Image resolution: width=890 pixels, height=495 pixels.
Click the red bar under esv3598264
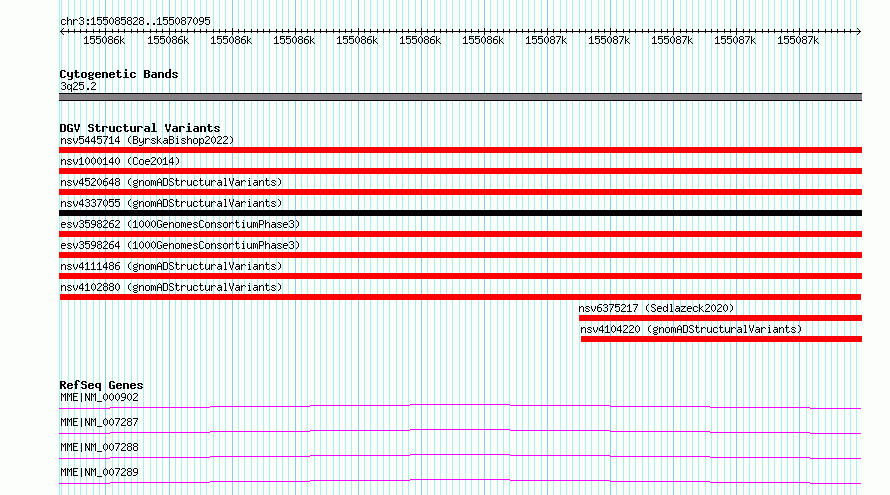tap(460, 255)
